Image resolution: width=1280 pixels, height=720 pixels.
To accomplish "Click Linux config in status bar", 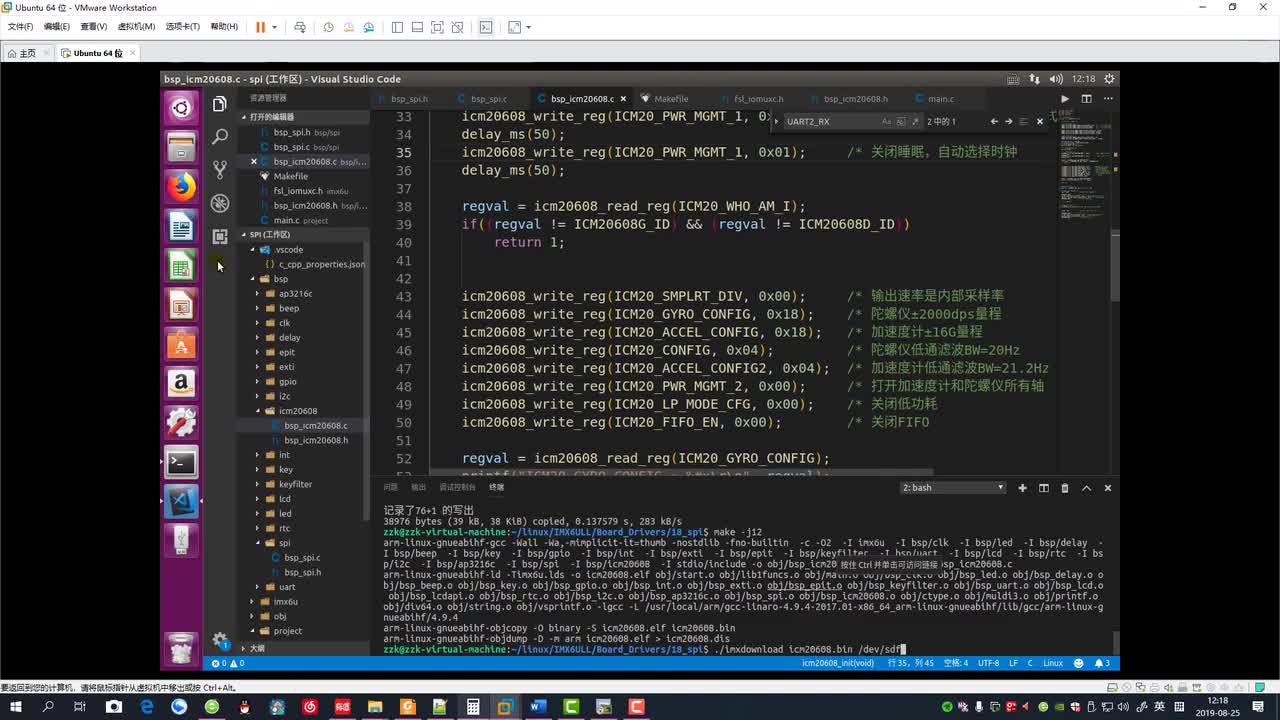I will pos(1053,663).
